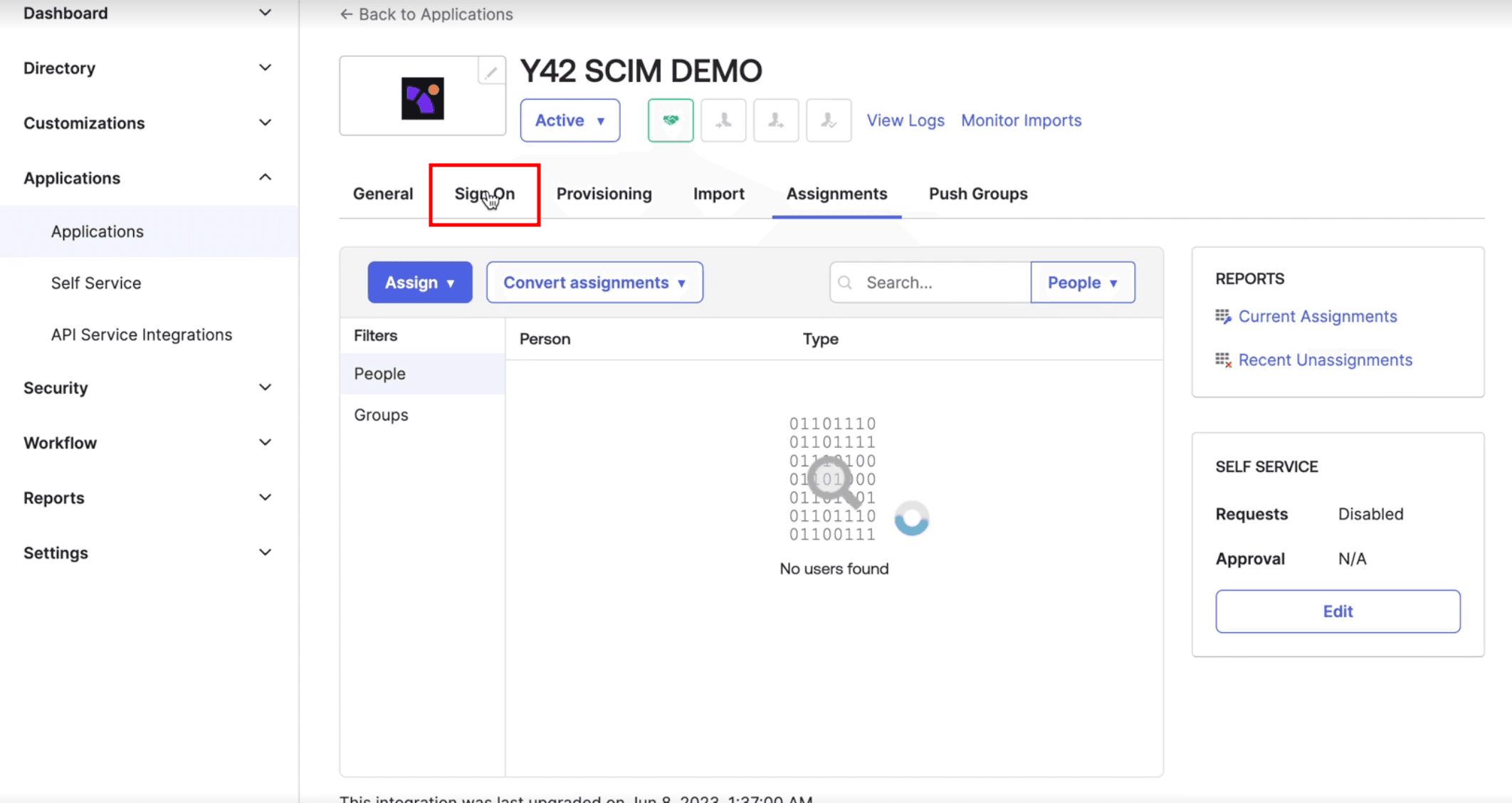Filter assignments by People
This screenshot has height=803, width=1512.
click(x=379, y=373)
